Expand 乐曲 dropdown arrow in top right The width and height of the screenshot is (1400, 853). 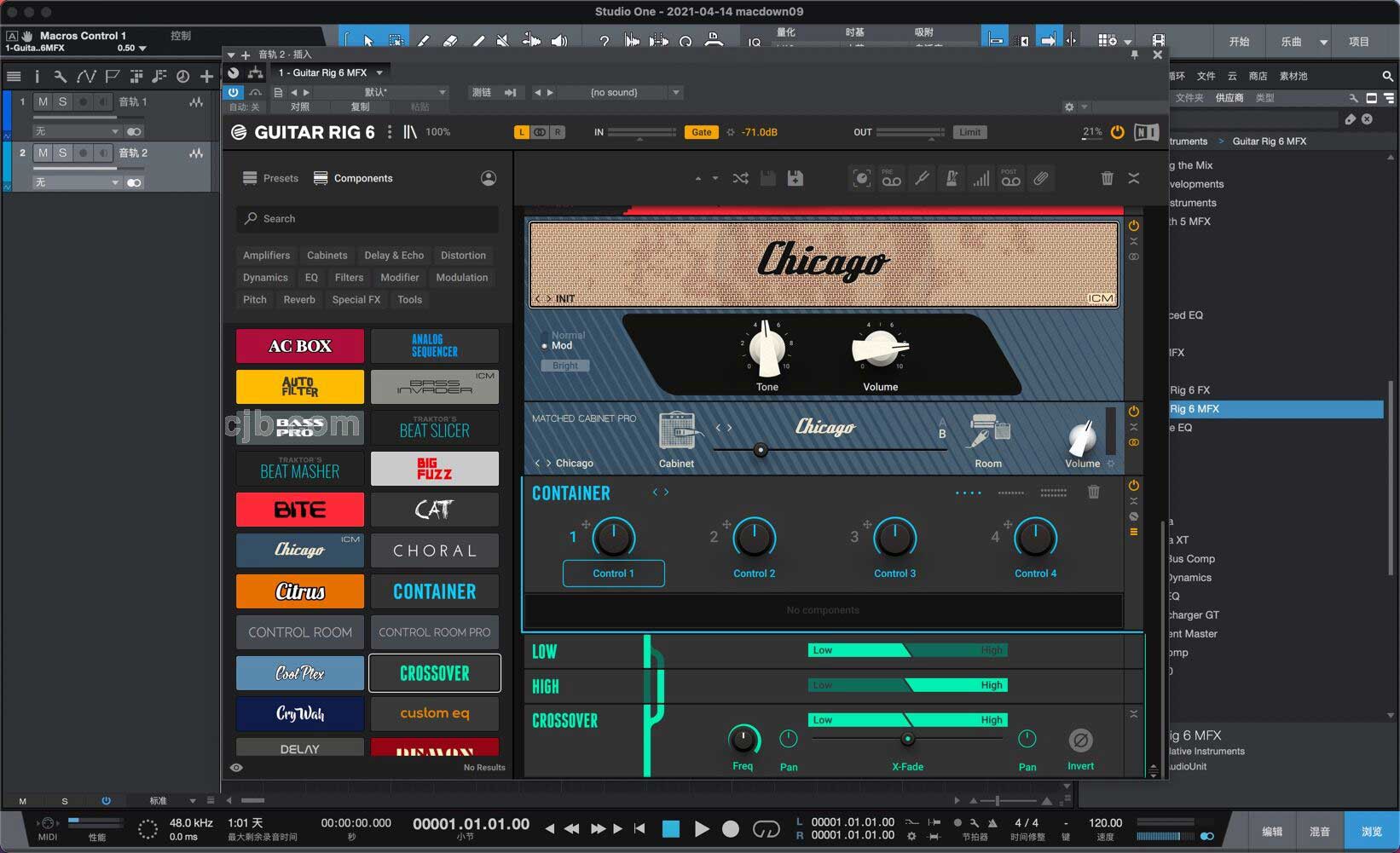(x=1323, y=42)
